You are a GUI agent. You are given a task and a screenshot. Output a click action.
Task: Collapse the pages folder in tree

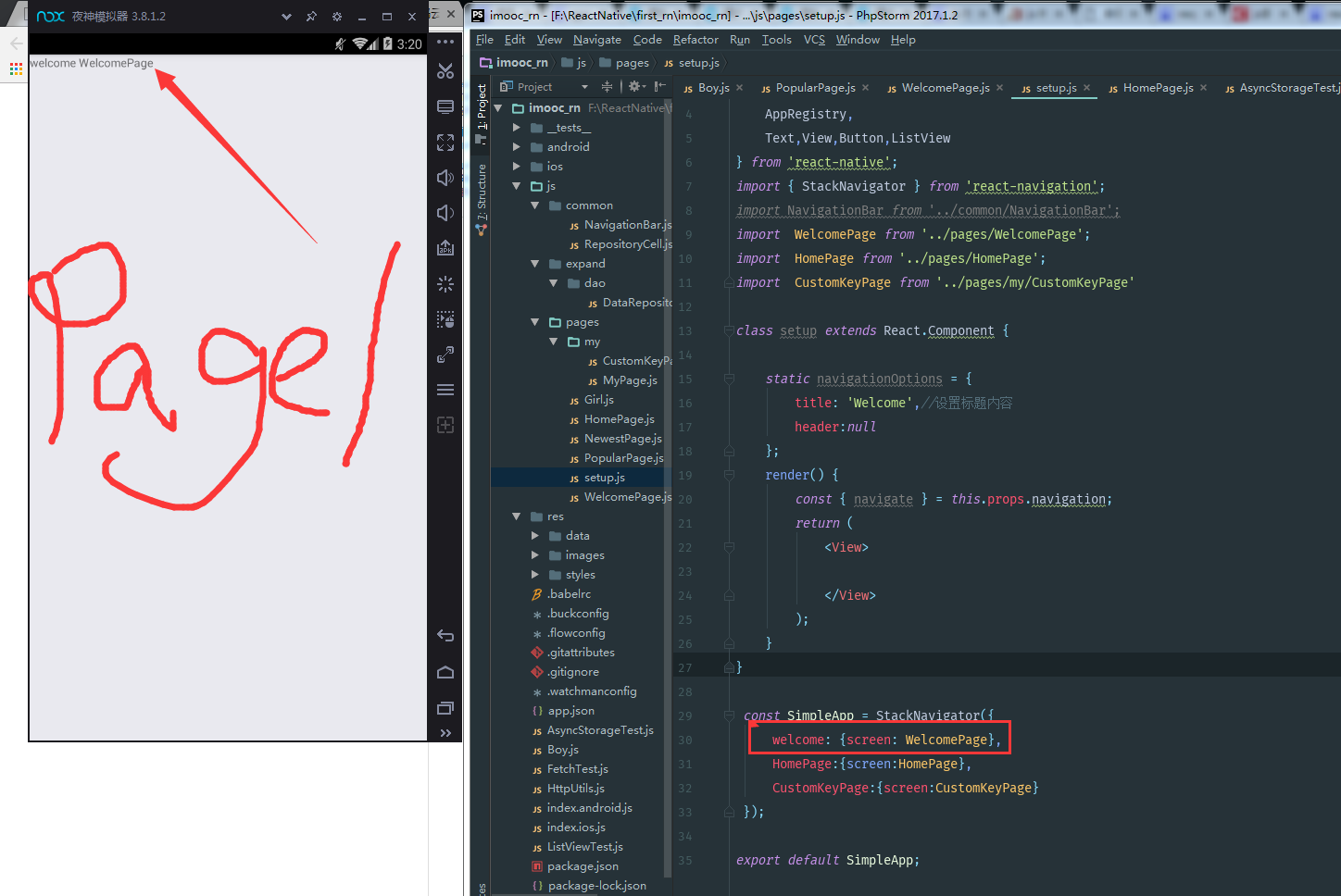pos(535,322)
